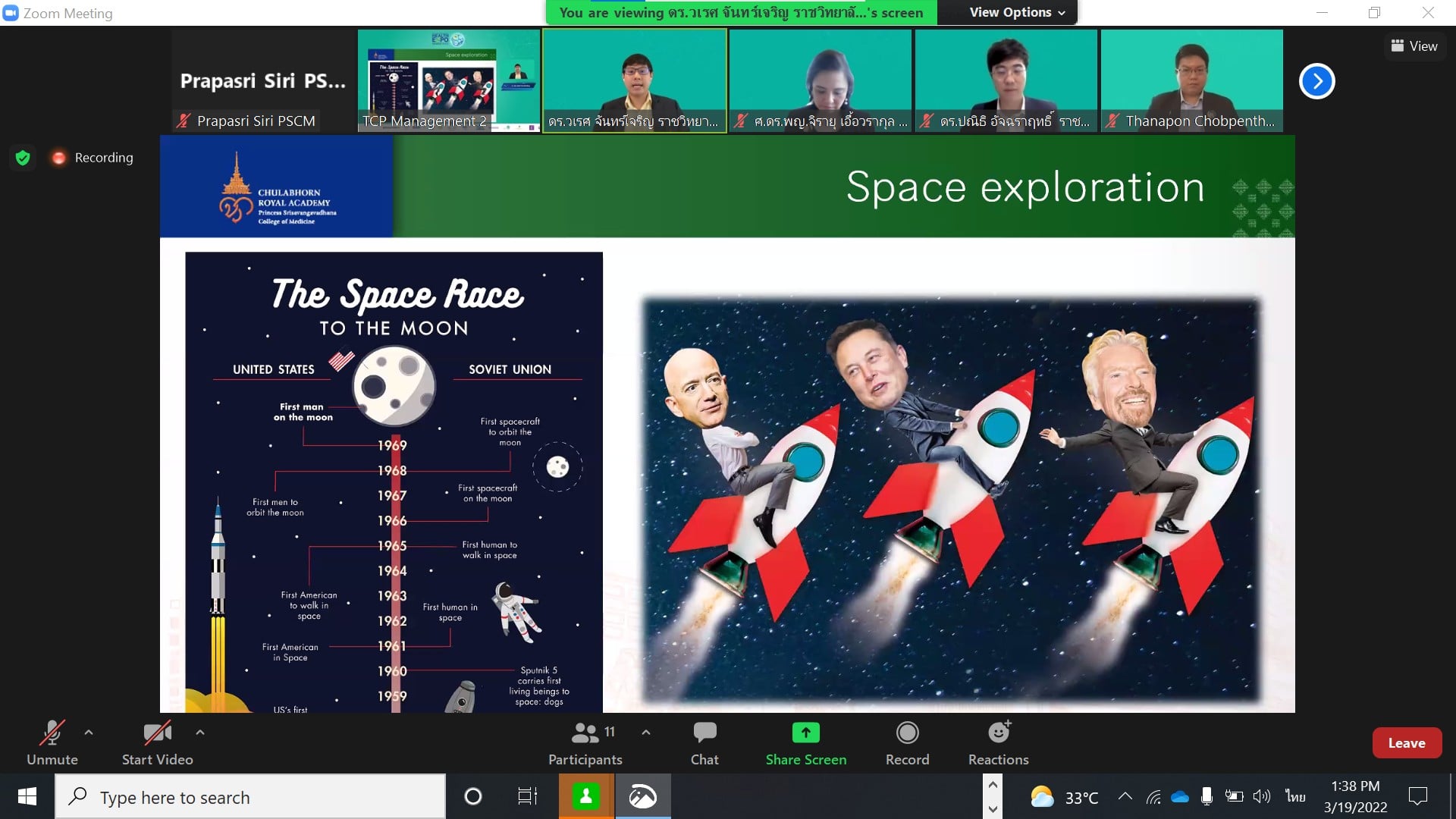Click the green encryption shield icon
The height and width of the screenshot is (819, 1456).
pos(23,158)
